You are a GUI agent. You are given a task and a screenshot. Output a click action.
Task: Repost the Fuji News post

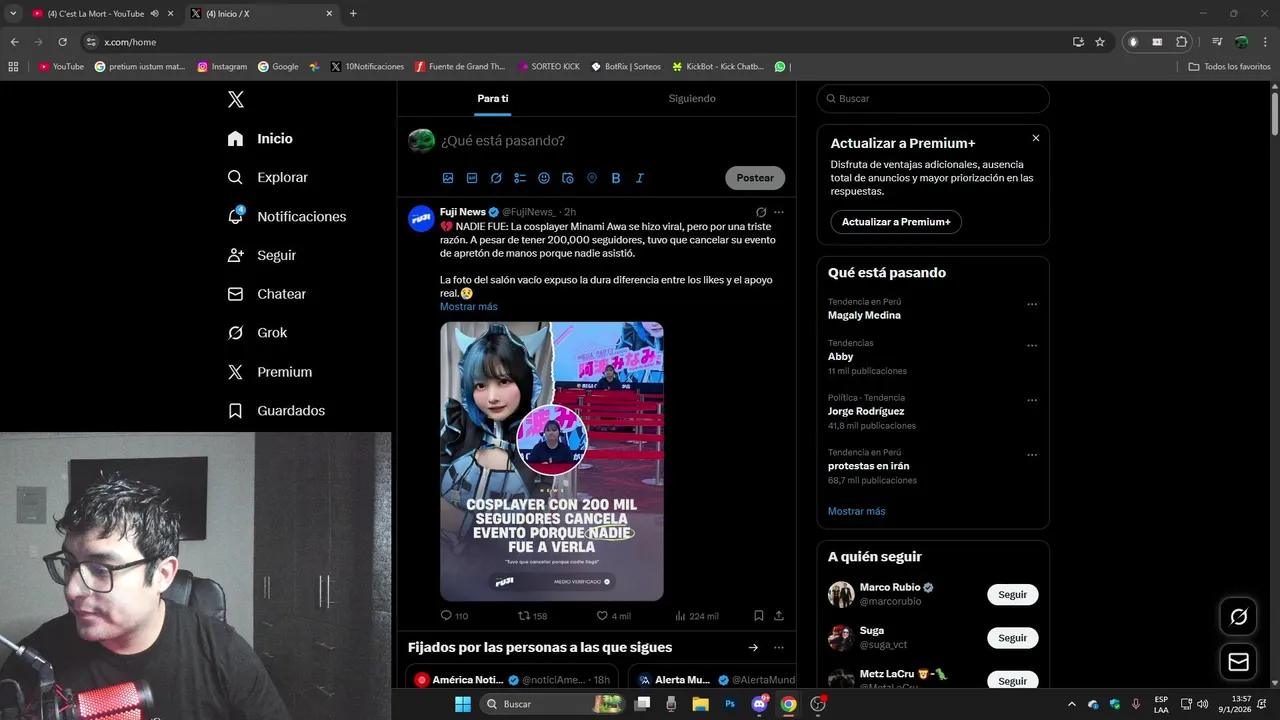[x=532, y=616]
